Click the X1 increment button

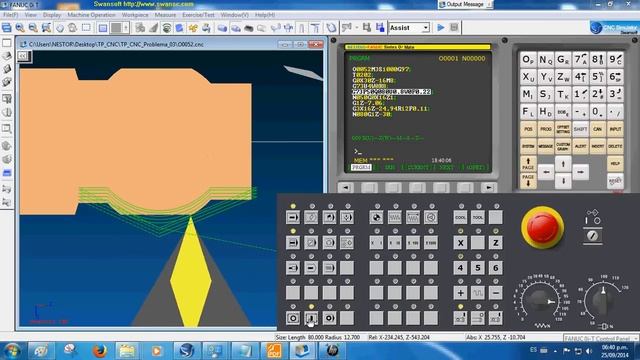[x=376, y=243]
